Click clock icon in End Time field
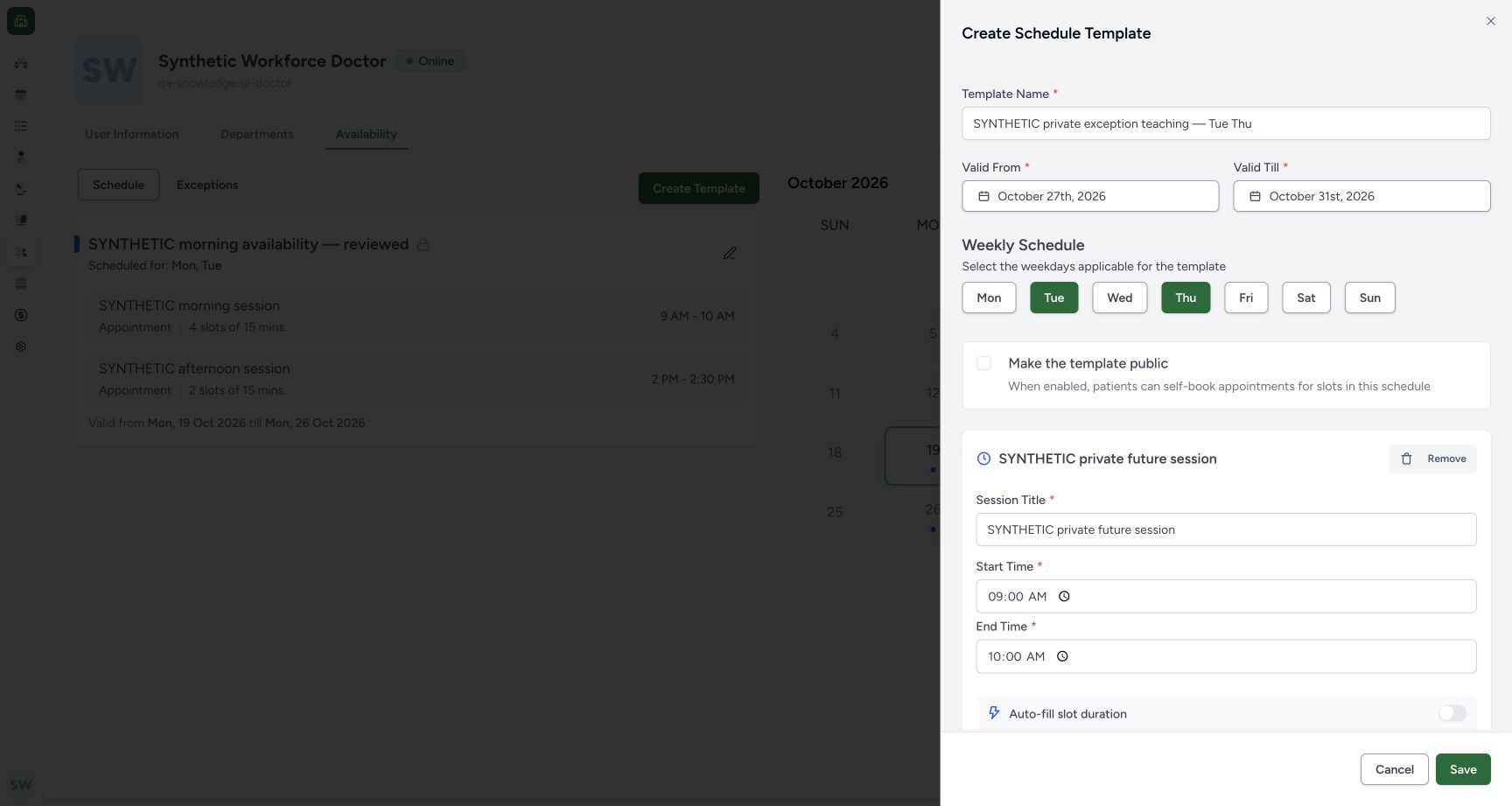 click(x=1062, y=656)
